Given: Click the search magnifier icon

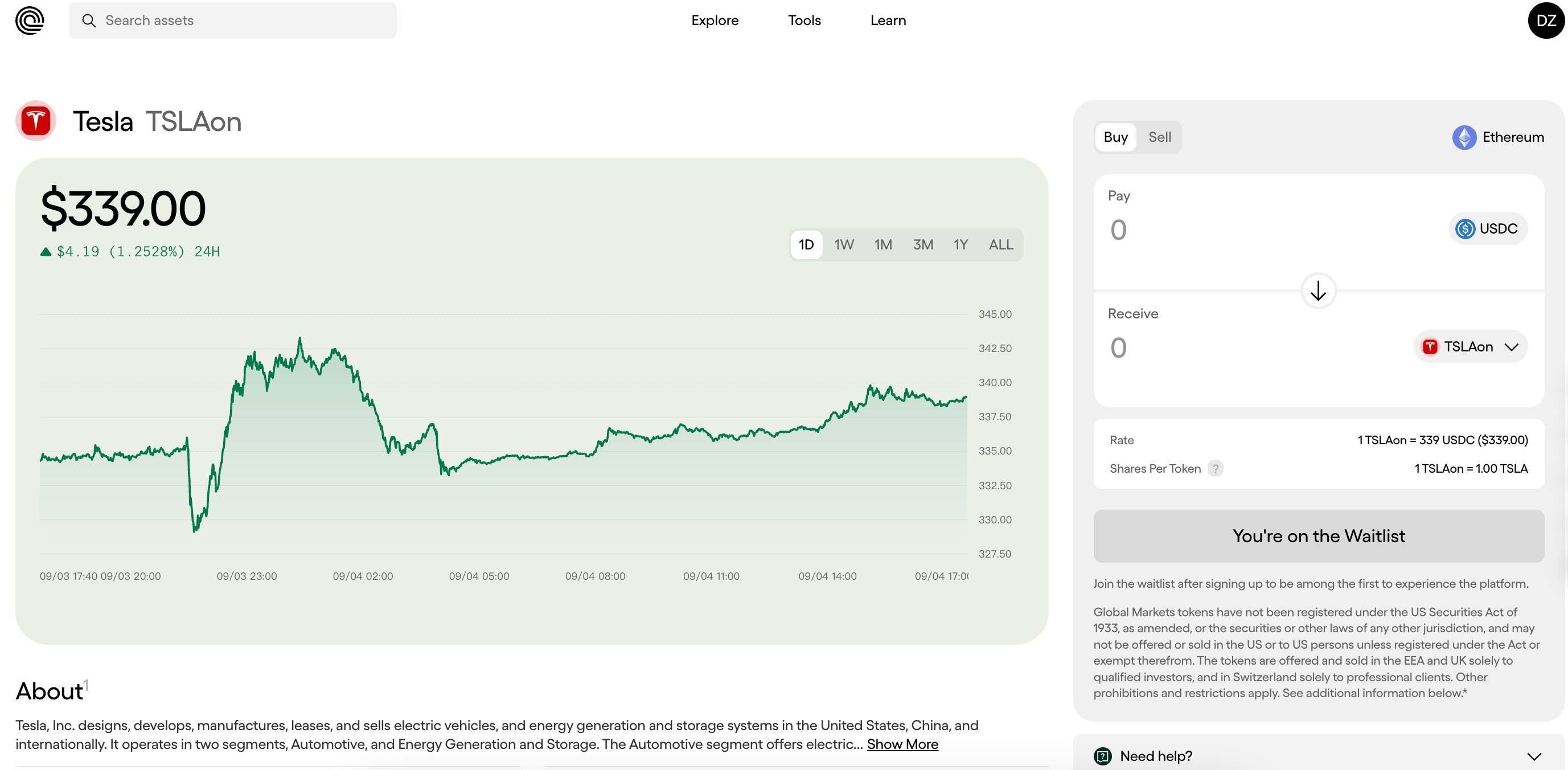Looking at the screenshot, I should (x=89, y=21).
